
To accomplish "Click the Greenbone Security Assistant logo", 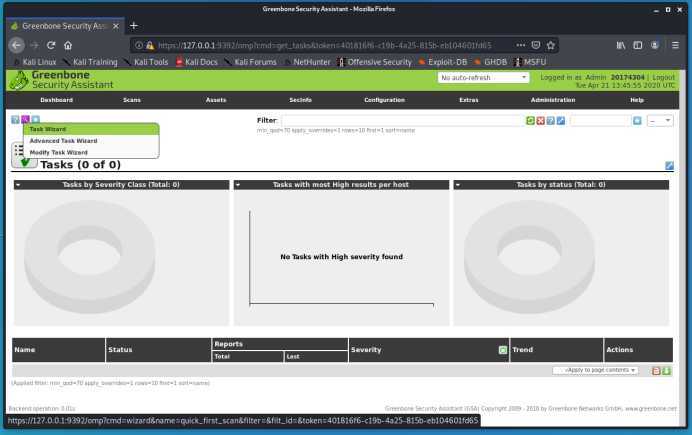I will click(61, 80).
